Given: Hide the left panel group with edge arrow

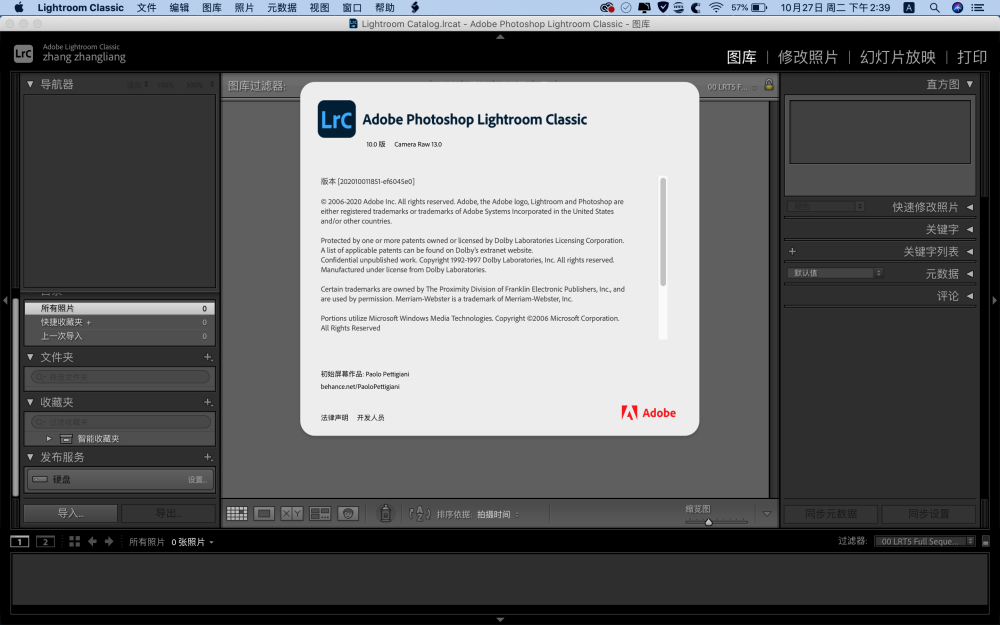Looking at the screenshot, I should [x=5, y=300].
